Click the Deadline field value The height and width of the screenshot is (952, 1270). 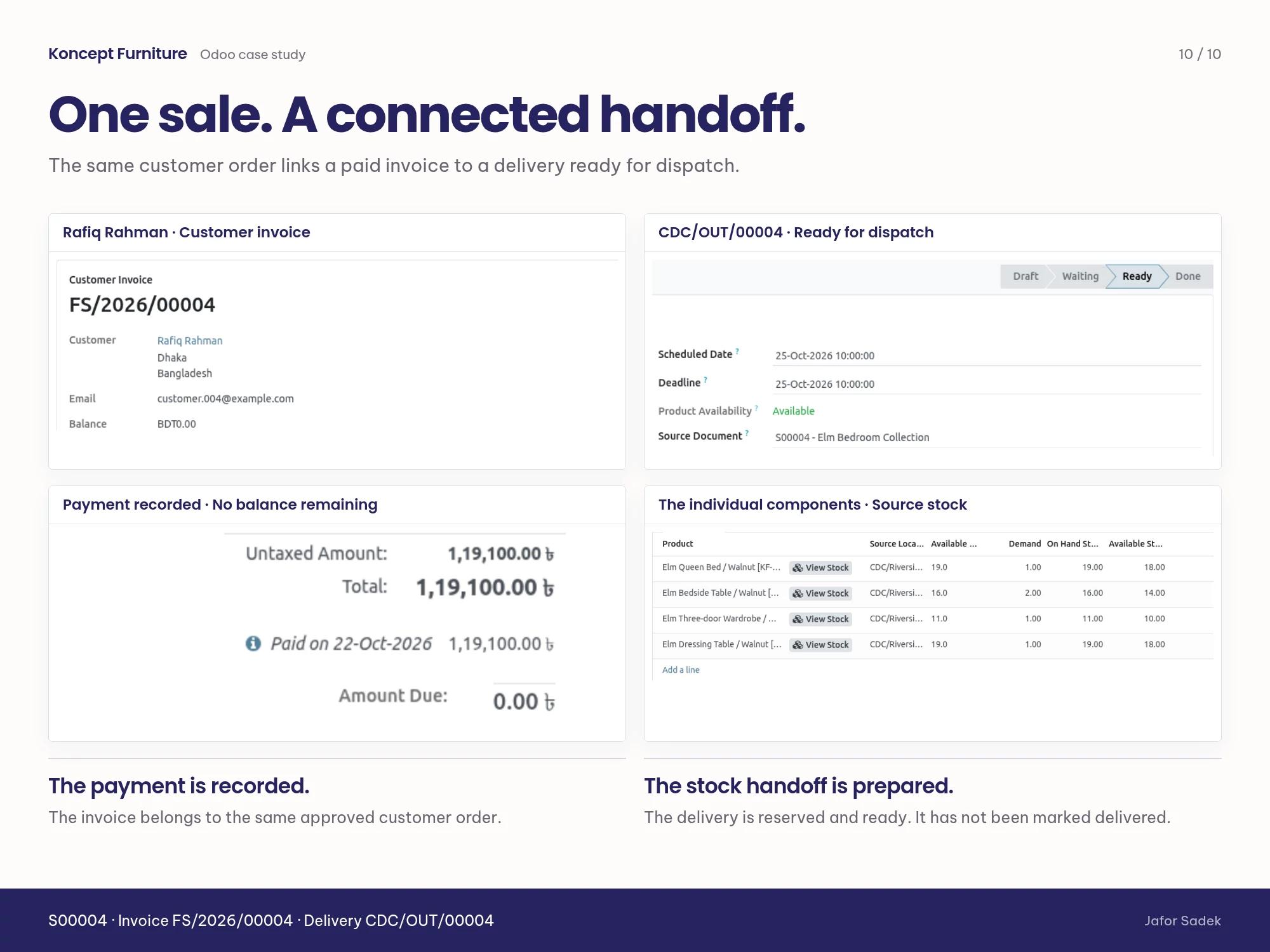pyautogui.click(x=987, y=384)
